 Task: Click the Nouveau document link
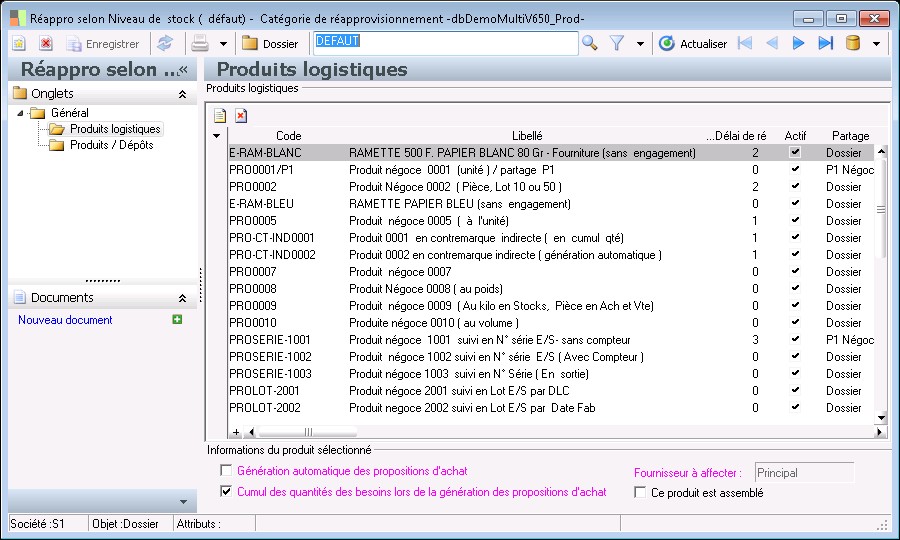point(65,320)
